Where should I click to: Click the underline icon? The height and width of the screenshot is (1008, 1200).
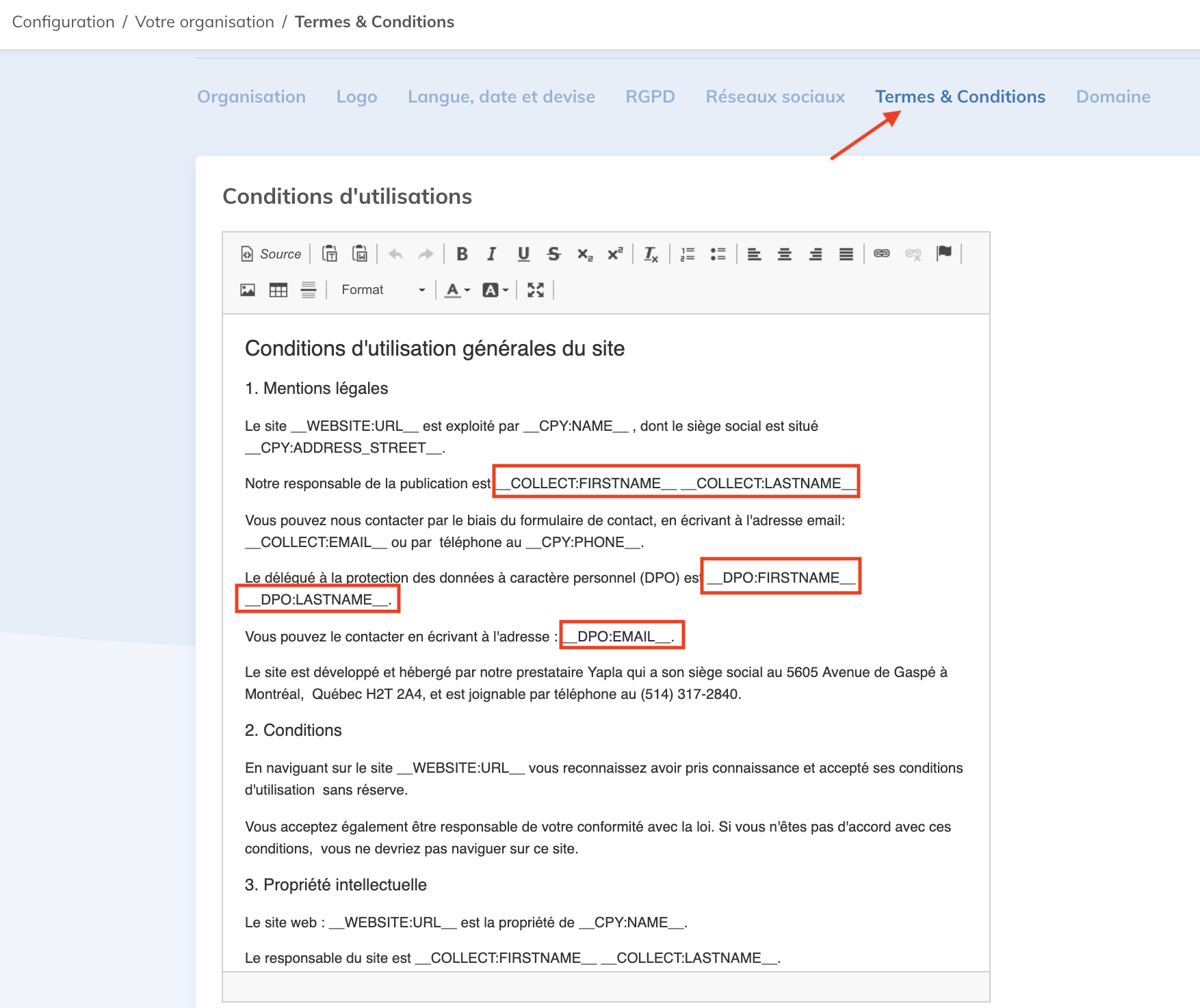click(523, 254)
